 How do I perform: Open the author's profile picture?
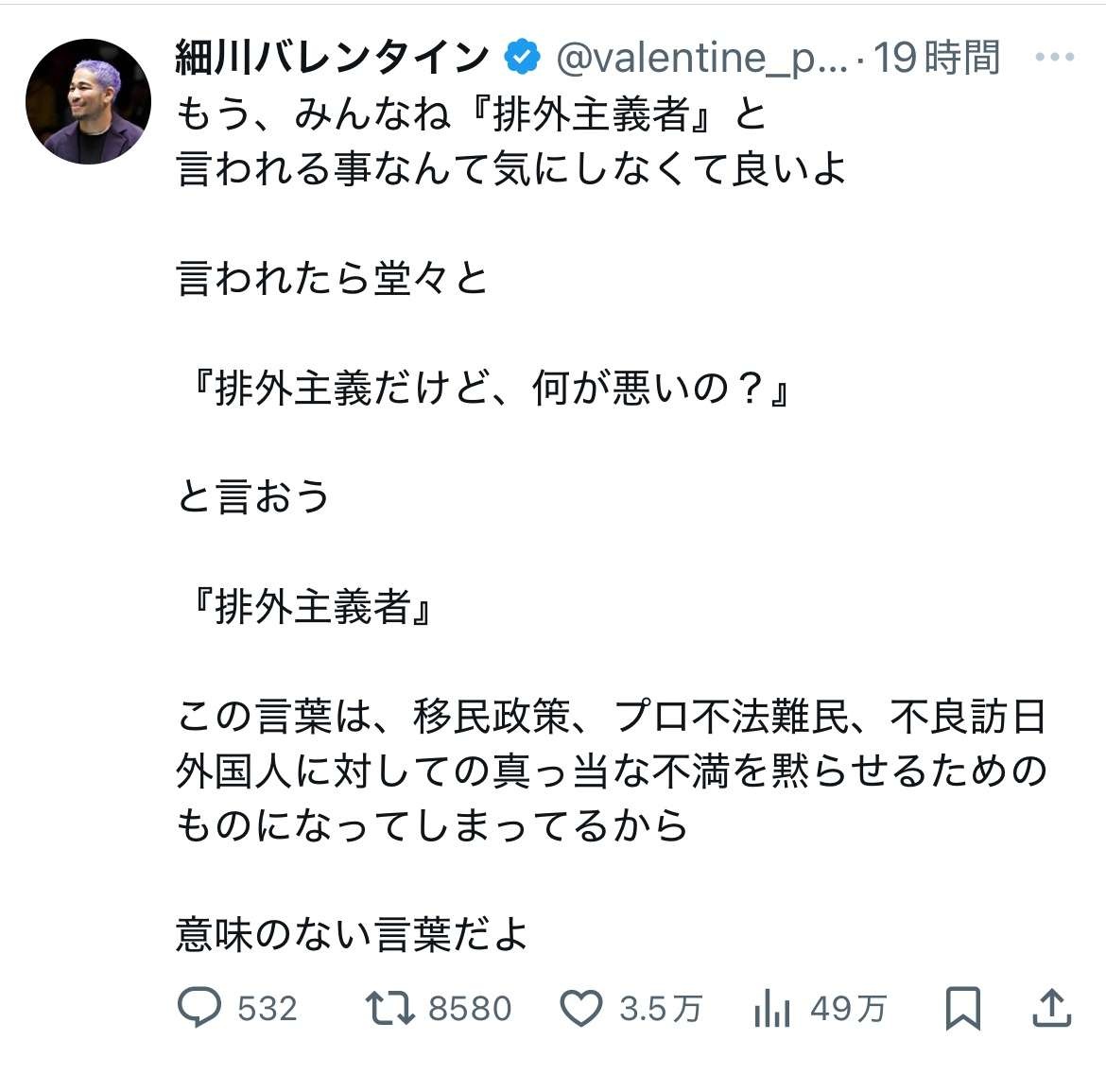(x=88, y=101)
